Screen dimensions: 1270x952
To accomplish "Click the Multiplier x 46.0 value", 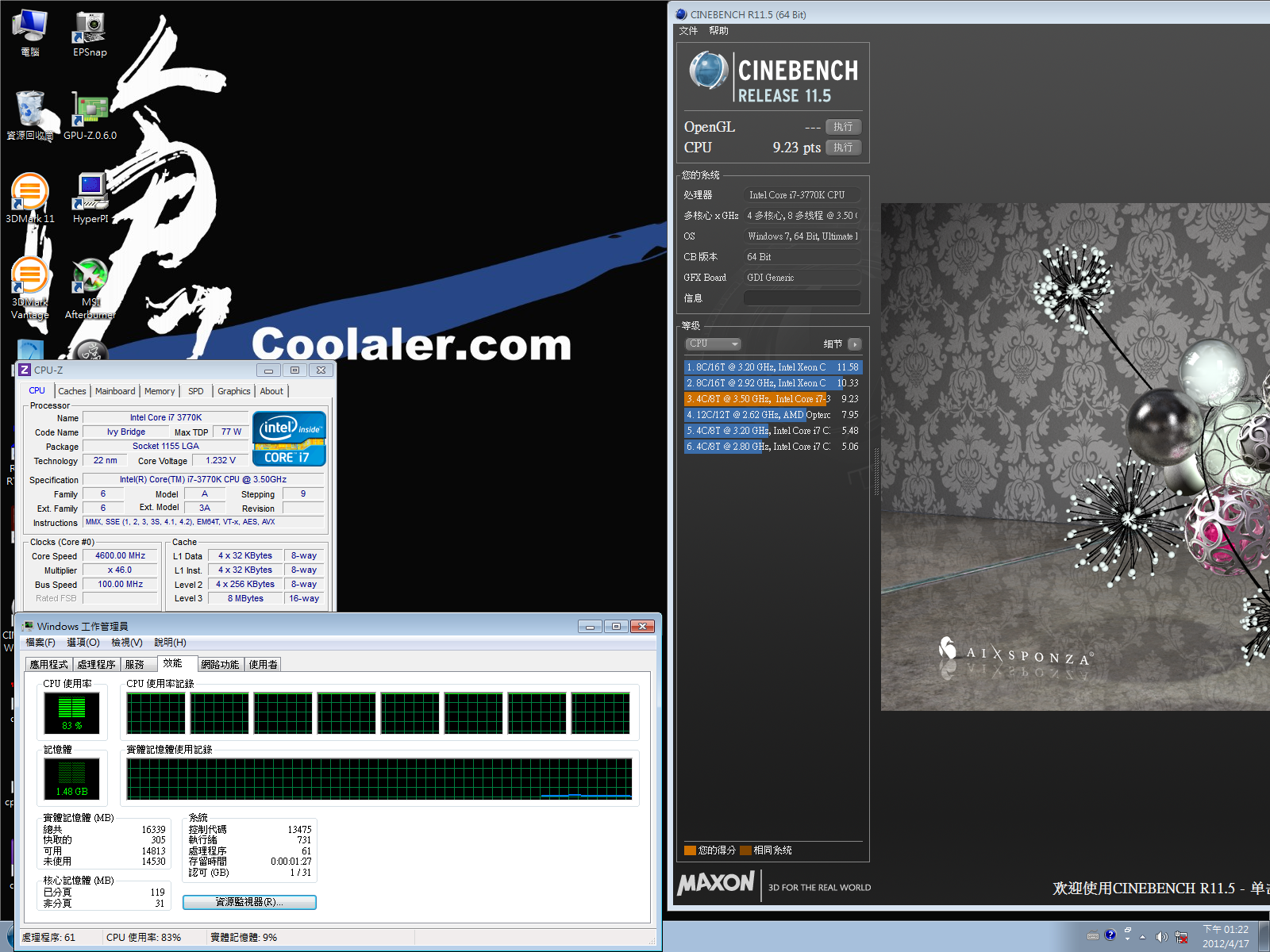I will pos(121,570).
